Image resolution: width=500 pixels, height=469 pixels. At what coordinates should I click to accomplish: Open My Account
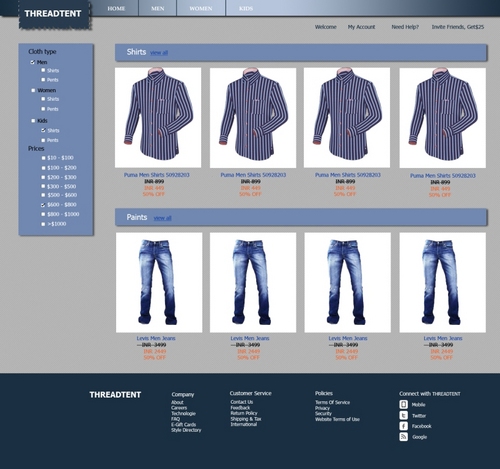[361, 27]
